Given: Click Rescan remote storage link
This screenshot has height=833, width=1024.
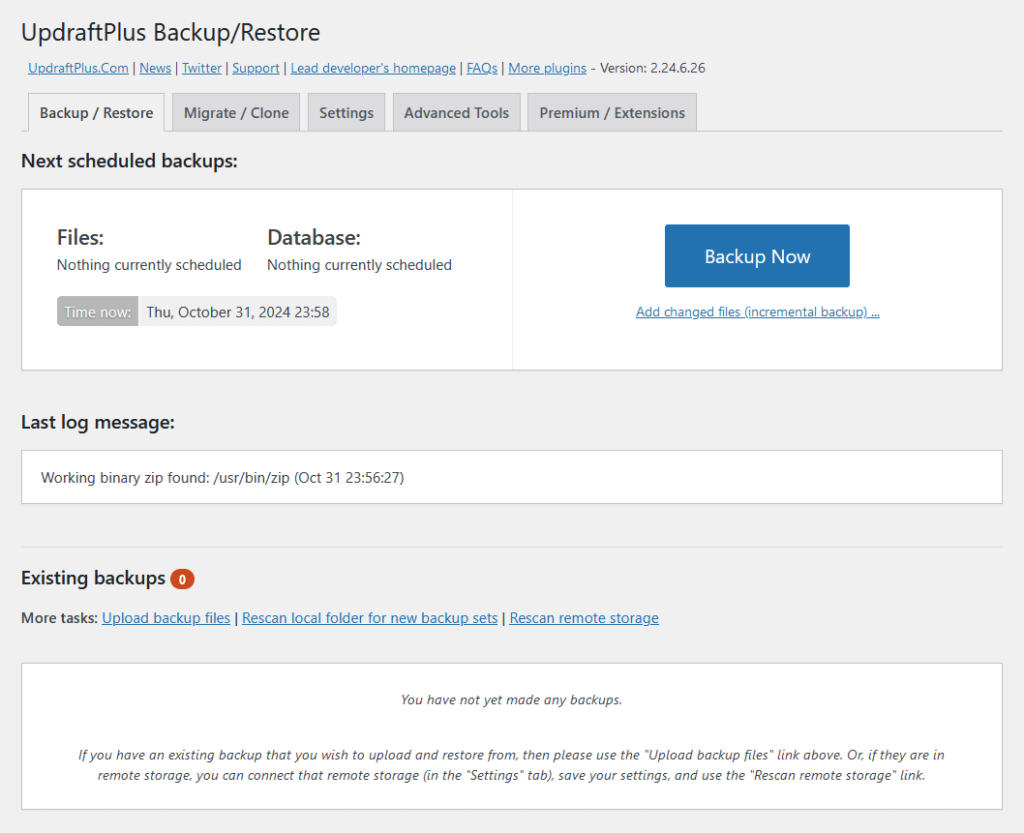Looking at the screenshot, I should pos(584,618).
